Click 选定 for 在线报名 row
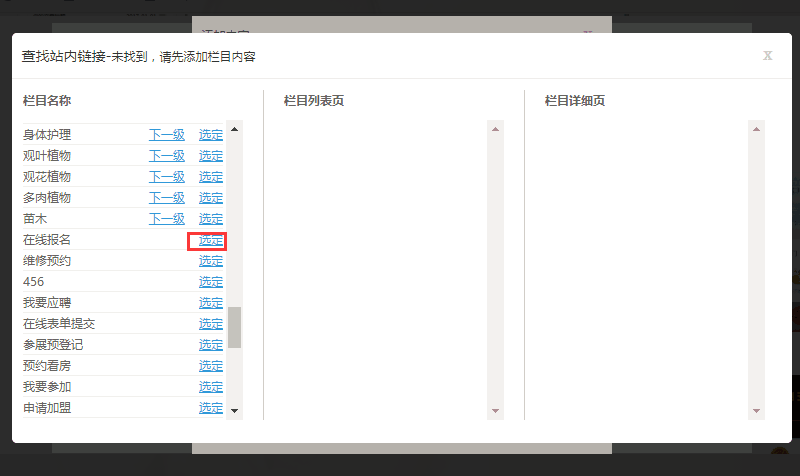The image size is (800, 476). point(211,240)
